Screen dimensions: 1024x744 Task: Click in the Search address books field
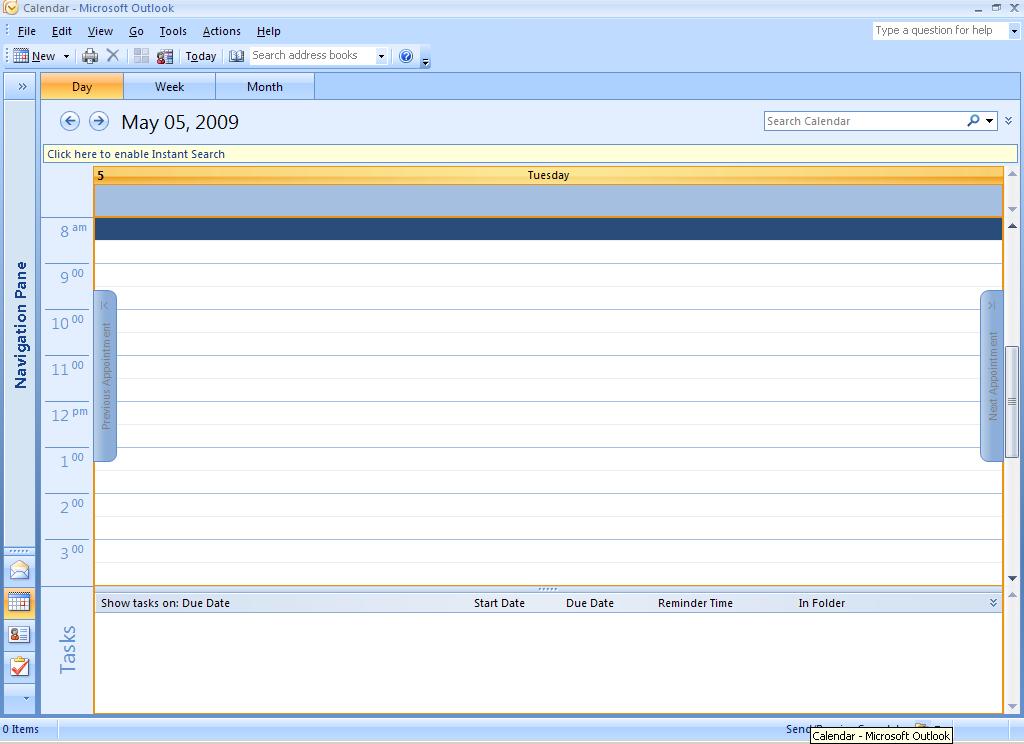pyautogui.click(x=312, y=56)
